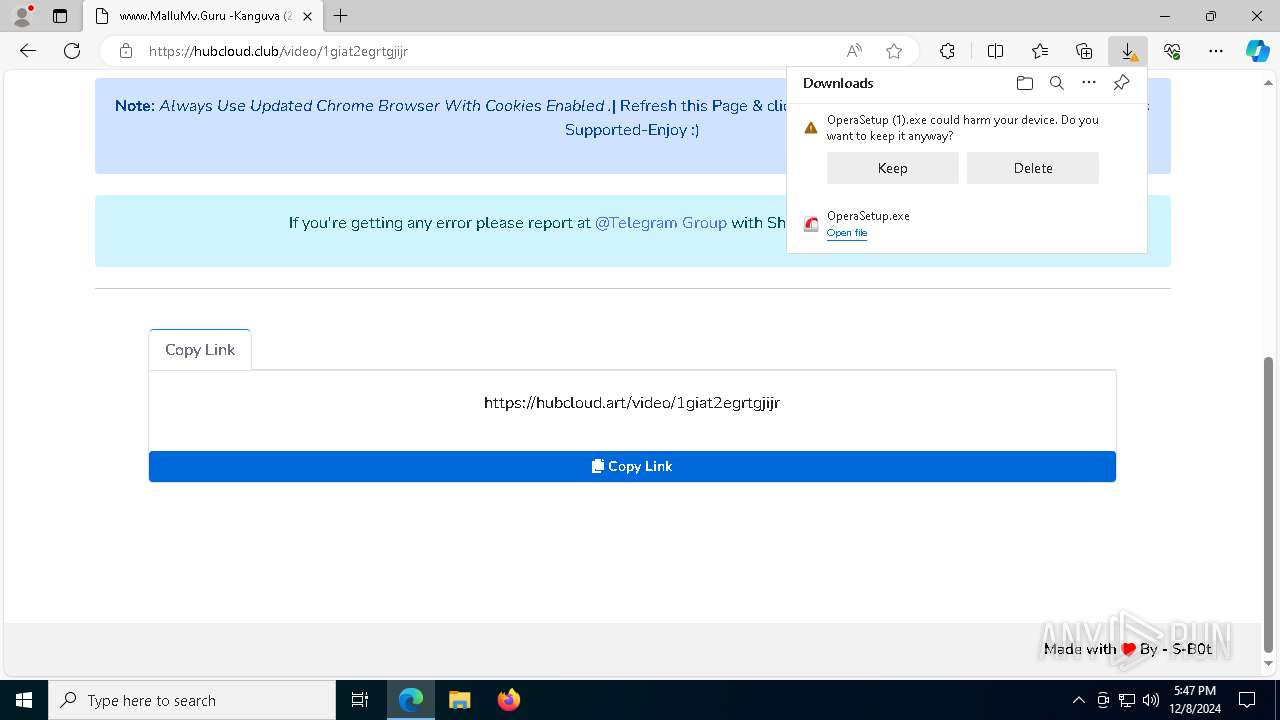Open downloads folder icon
Image resolution: width=1280 pixels, height=720 pixels.
pos(1024,83)
